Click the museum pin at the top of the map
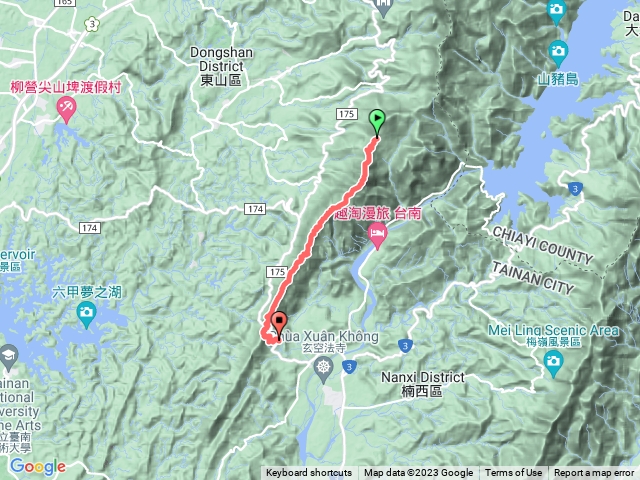The width and height of the screenshot is (640, 480). 383,7
